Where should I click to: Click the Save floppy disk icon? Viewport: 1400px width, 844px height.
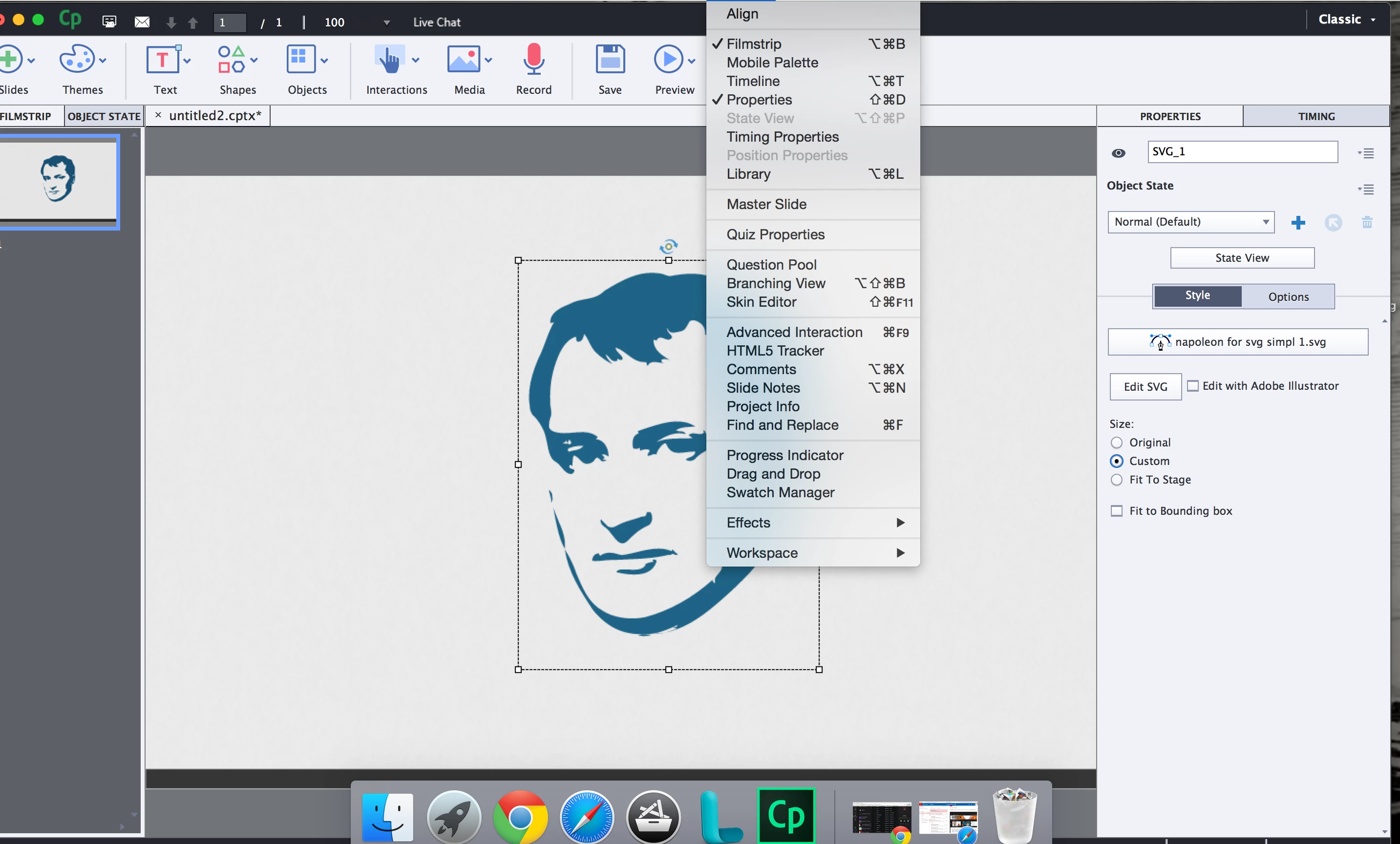[610, 59]
